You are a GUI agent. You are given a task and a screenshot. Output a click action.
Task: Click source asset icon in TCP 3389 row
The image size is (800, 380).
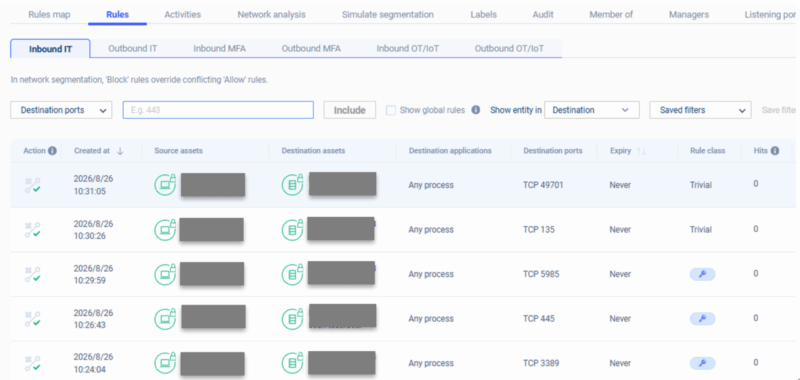166,363
